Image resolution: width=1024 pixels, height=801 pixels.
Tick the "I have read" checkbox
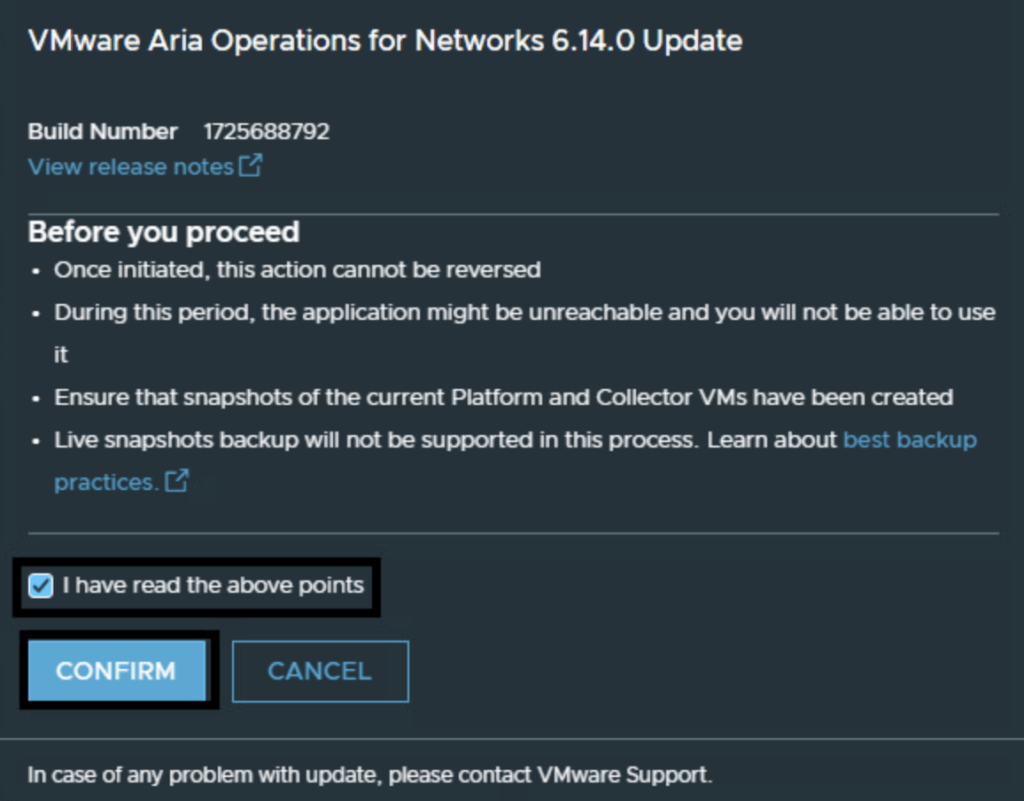[40, 586]
